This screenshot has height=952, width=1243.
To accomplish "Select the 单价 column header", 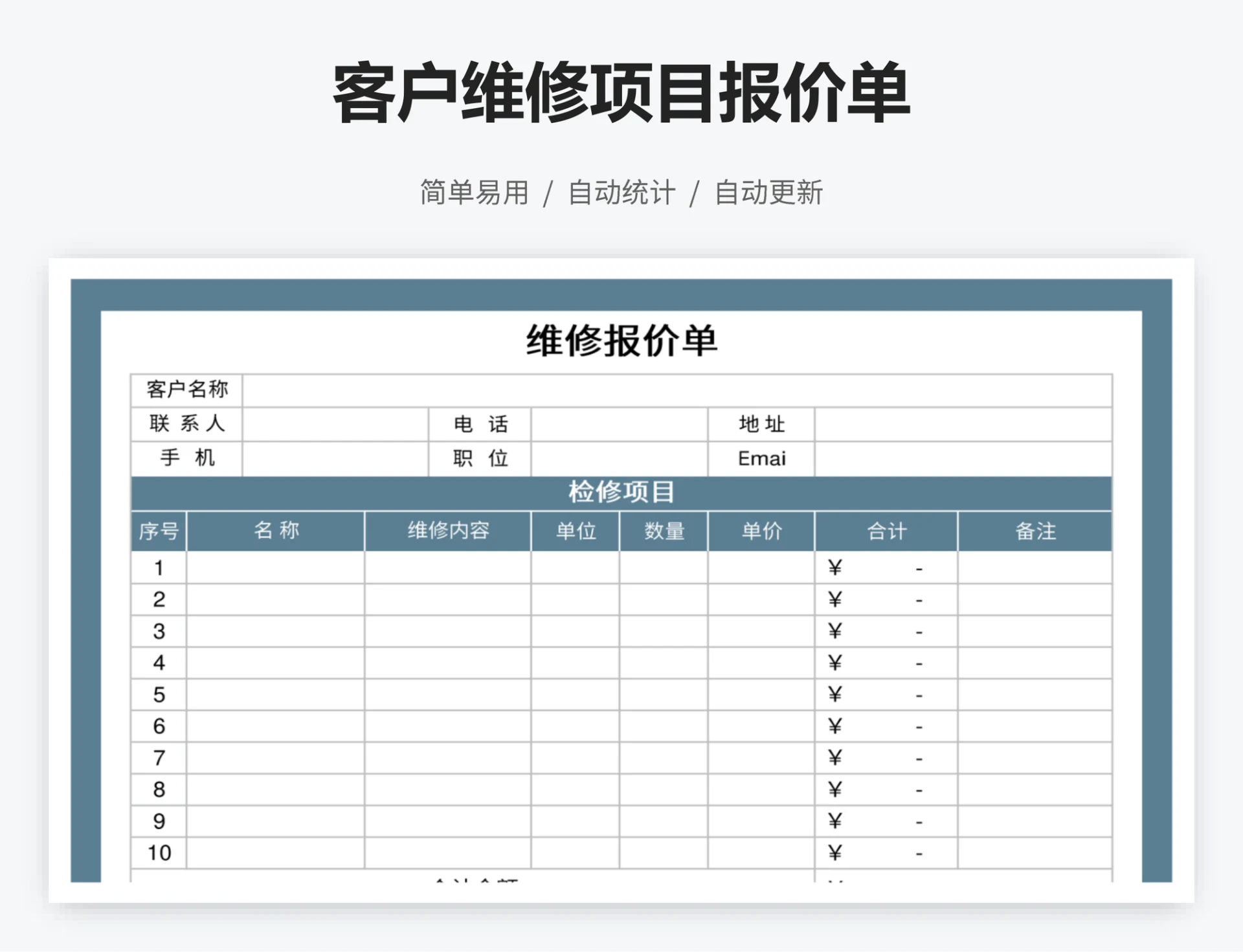I will [x=761, y=531].
